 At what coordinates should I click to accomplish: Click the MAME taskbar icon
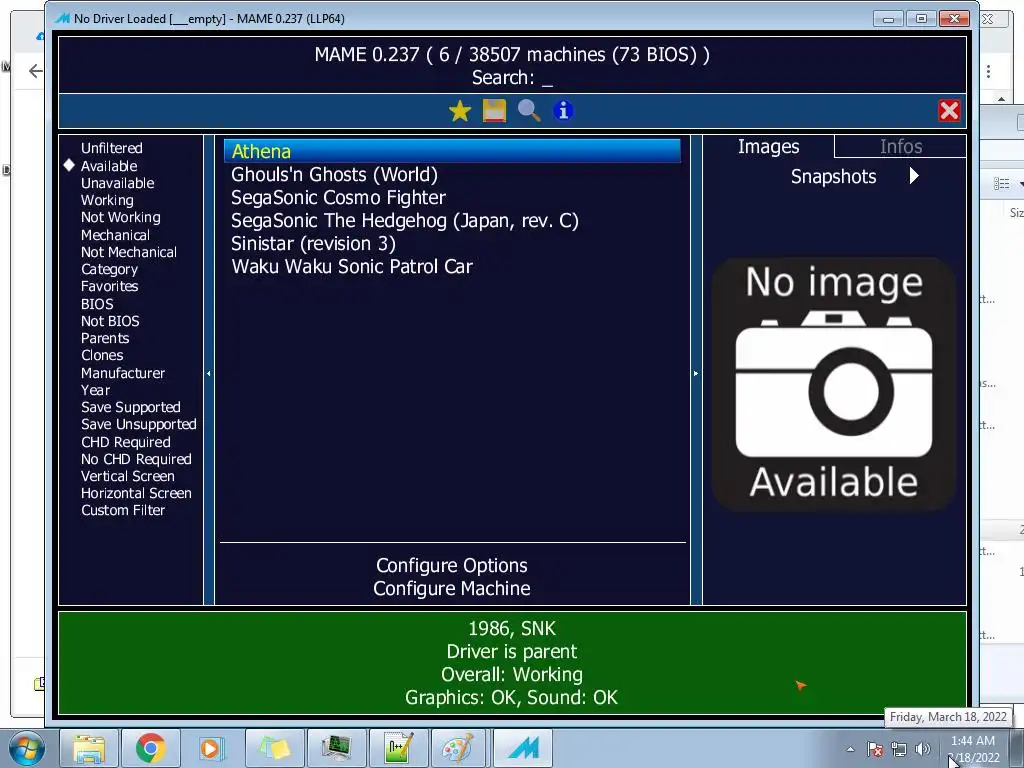click(522, 748)
